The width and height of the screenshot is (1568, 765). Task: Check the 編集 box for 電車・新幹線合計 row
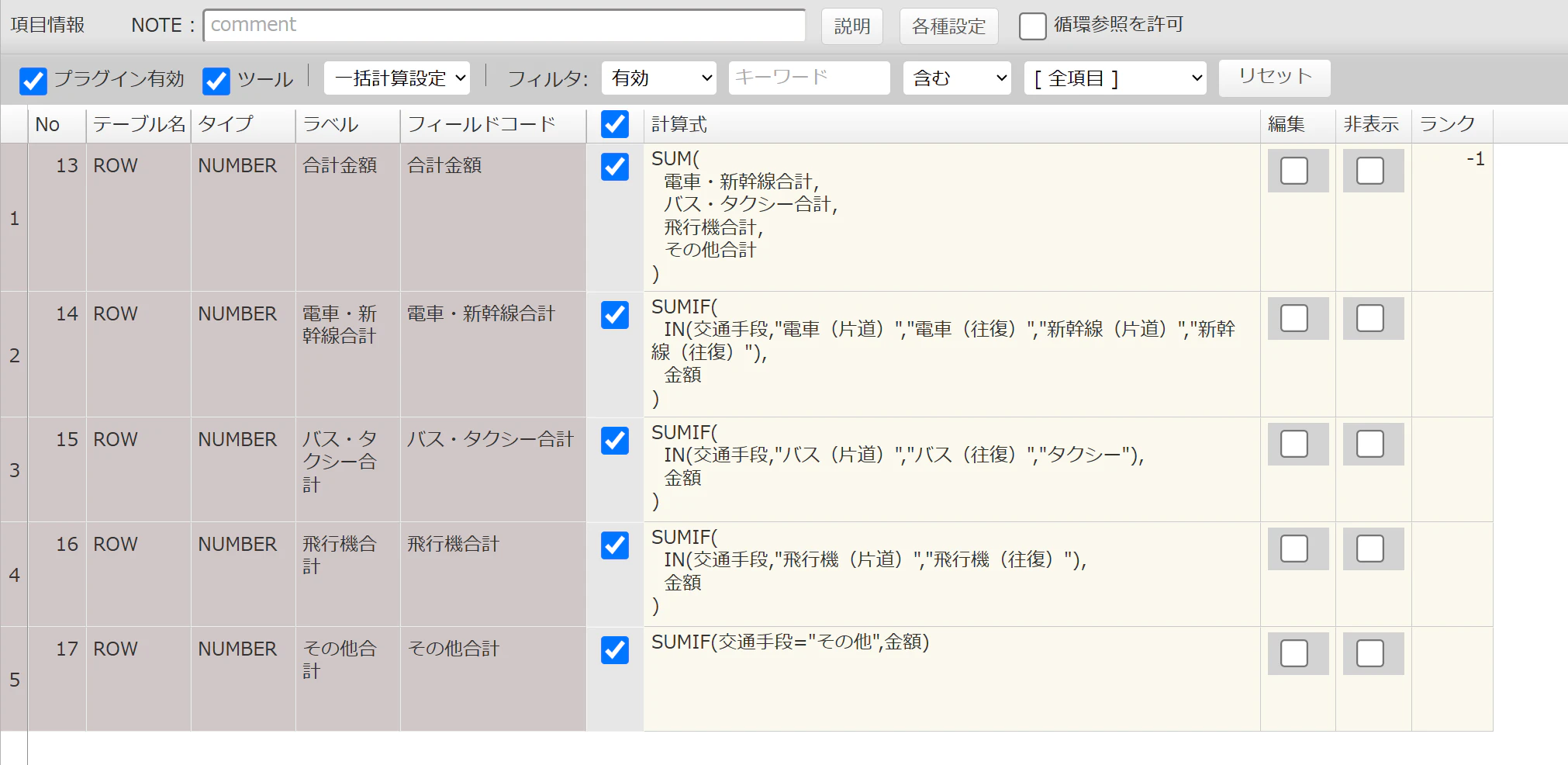point(1294,318)
